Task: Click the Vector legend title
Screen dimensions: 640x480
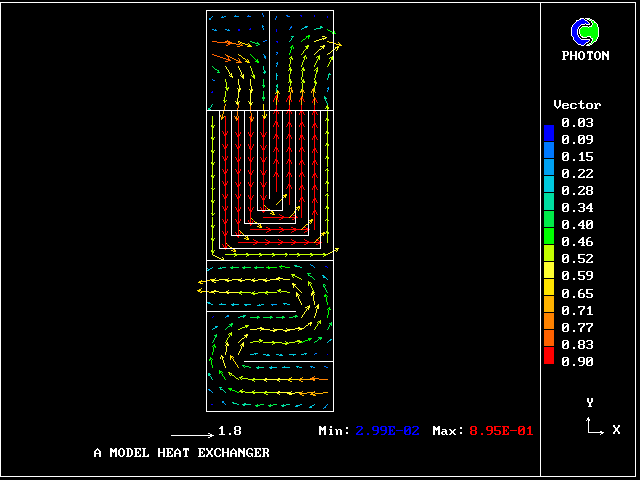Action: coord(577,105)
